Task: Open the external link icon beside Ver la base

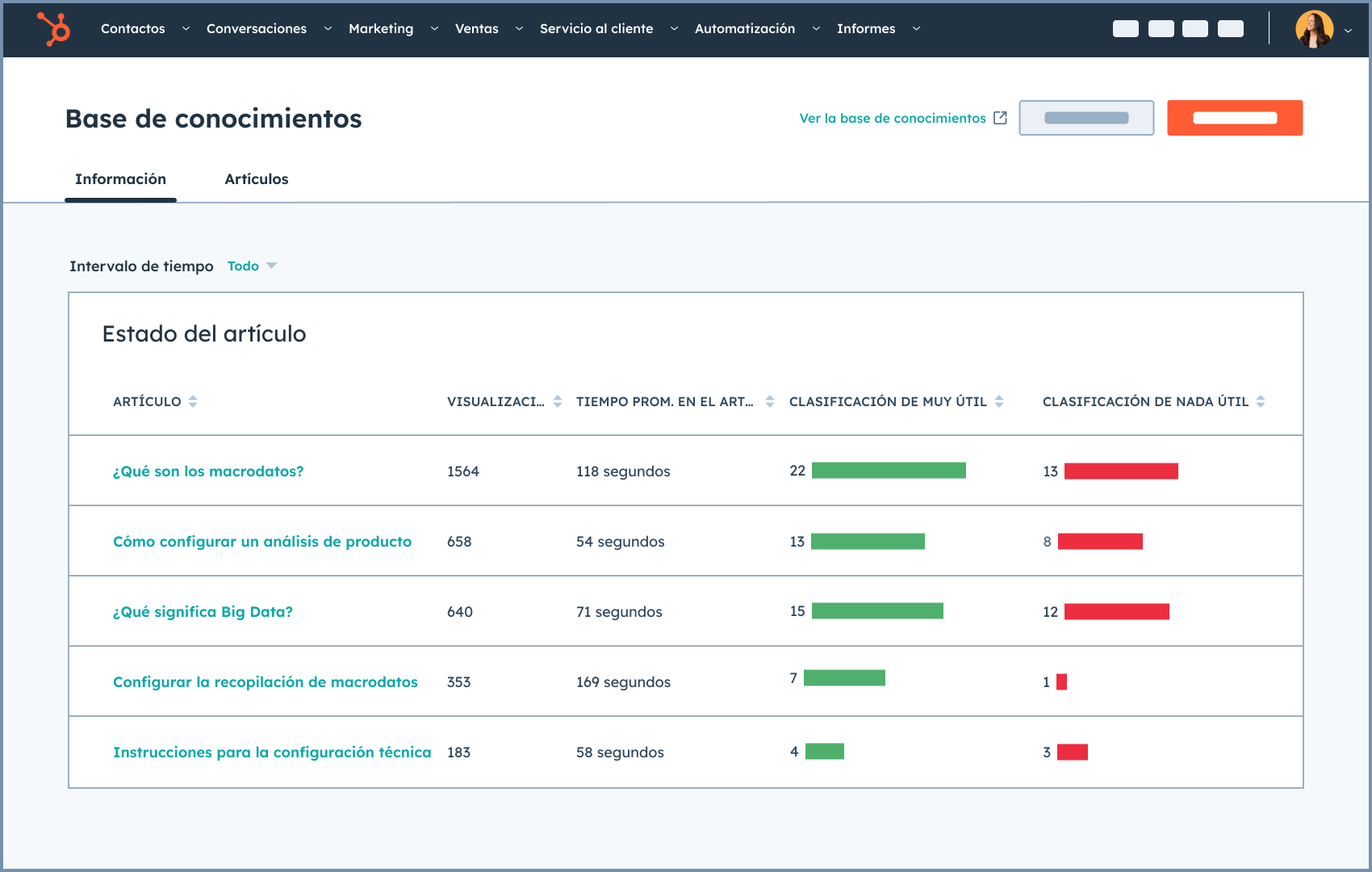Action: coord(1000,118)
